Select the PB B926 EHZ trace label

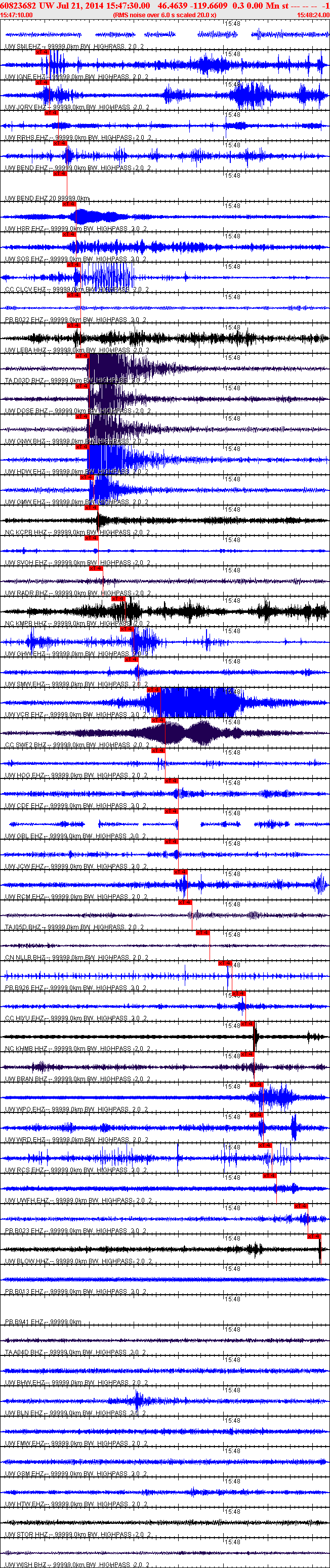(x=76, y=989)
